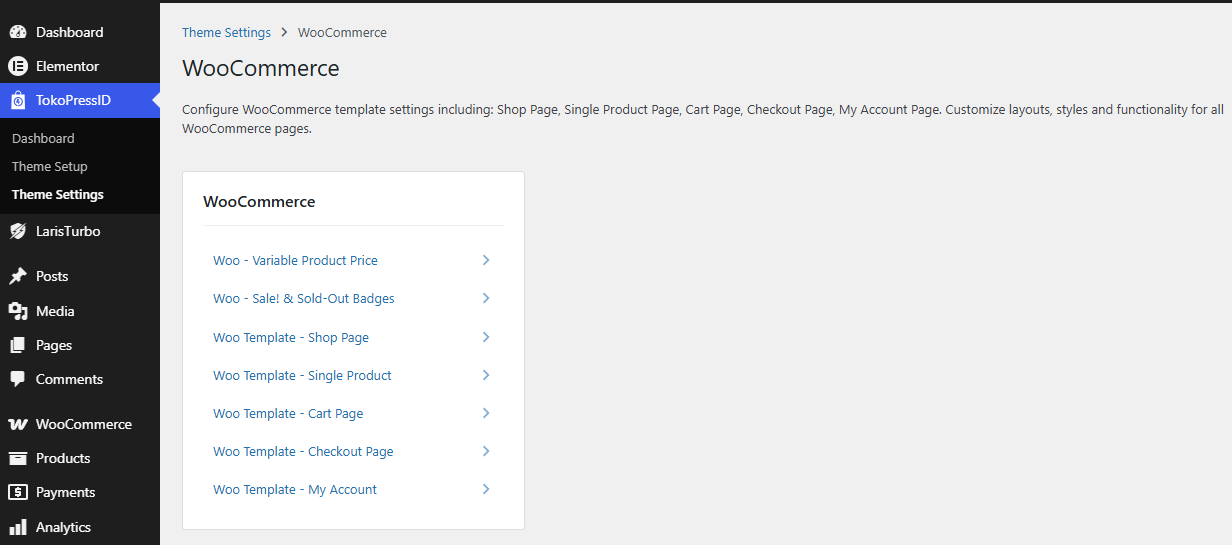Open Woo Template - Shop Page link

pos(291,337)
